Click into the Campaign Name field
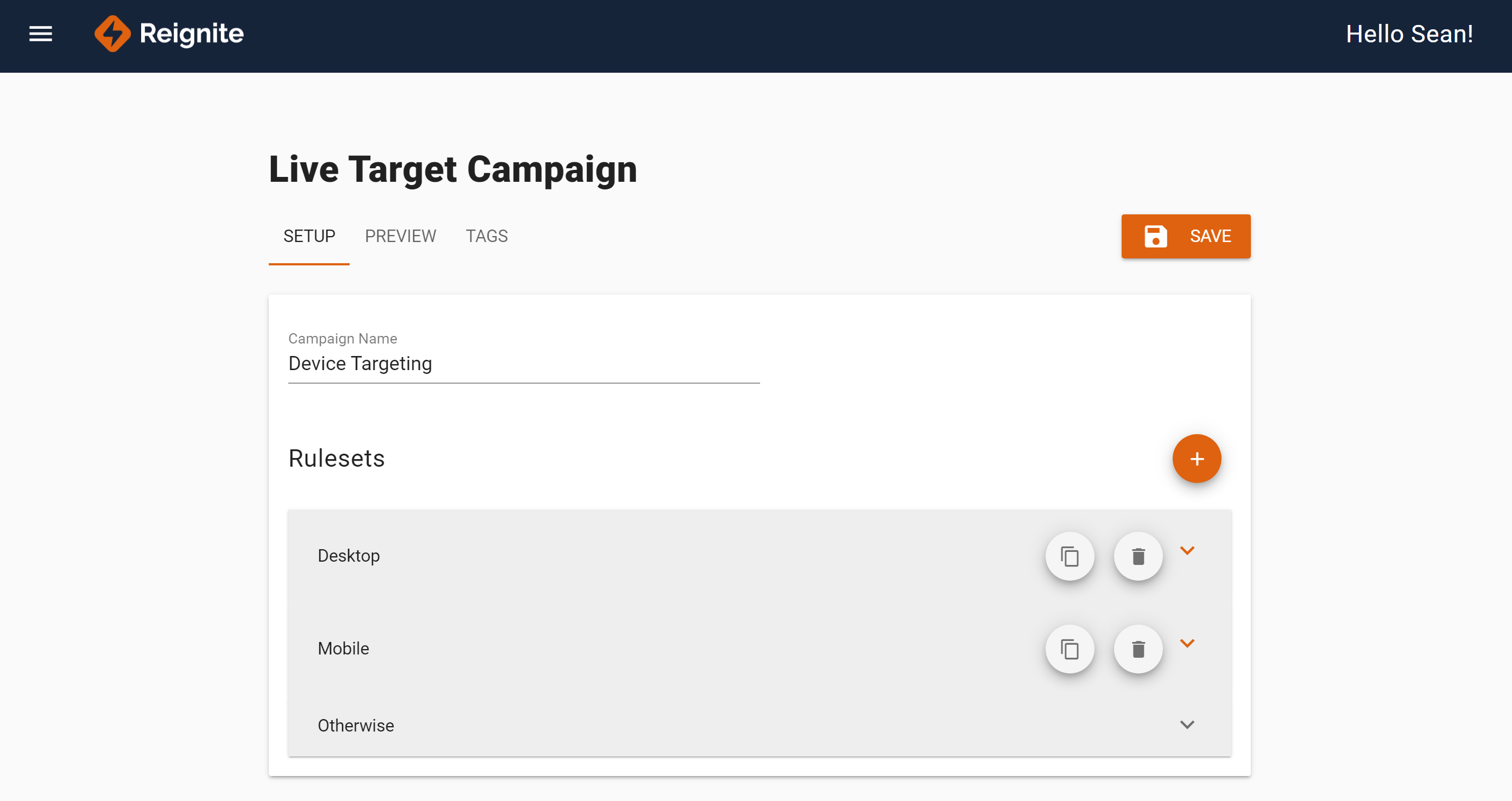 point(523,364)
